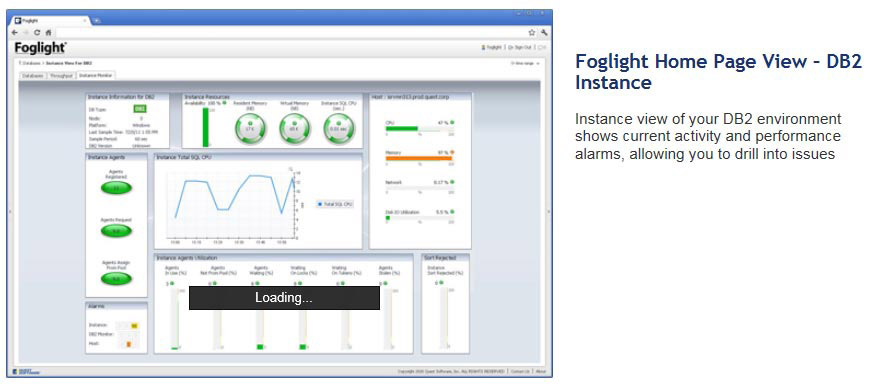Expand the left side panel arrow
The width and height of the screenshot is (871, 389).
[x=11, y=211]
